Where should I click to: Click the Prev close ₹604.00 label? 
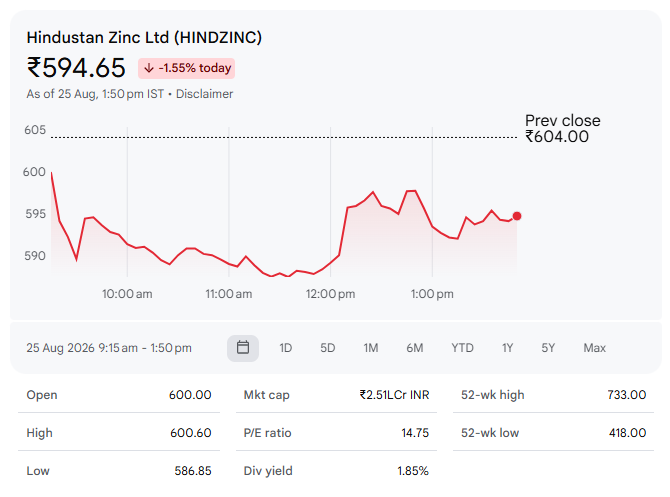pyautogui.click(x=562, y=129)
